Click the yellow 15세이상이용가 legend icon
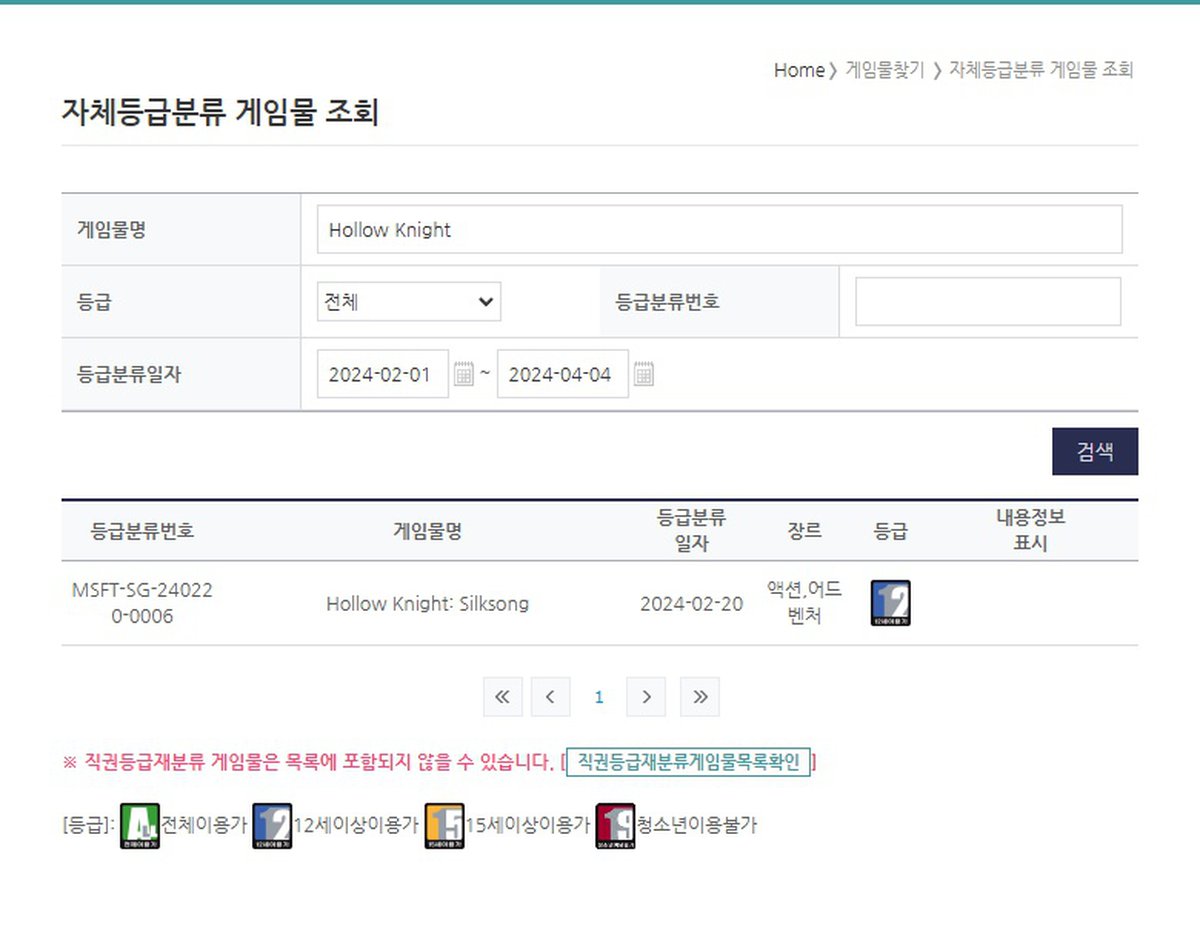 tap(444, 826)
